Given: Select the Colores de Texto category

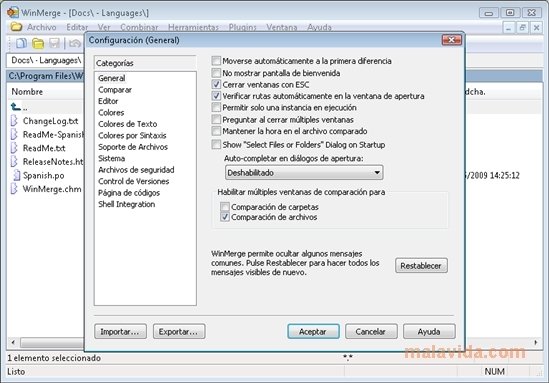Looking at the screenshot, I should pyautogui.click(x=127, y=124).
